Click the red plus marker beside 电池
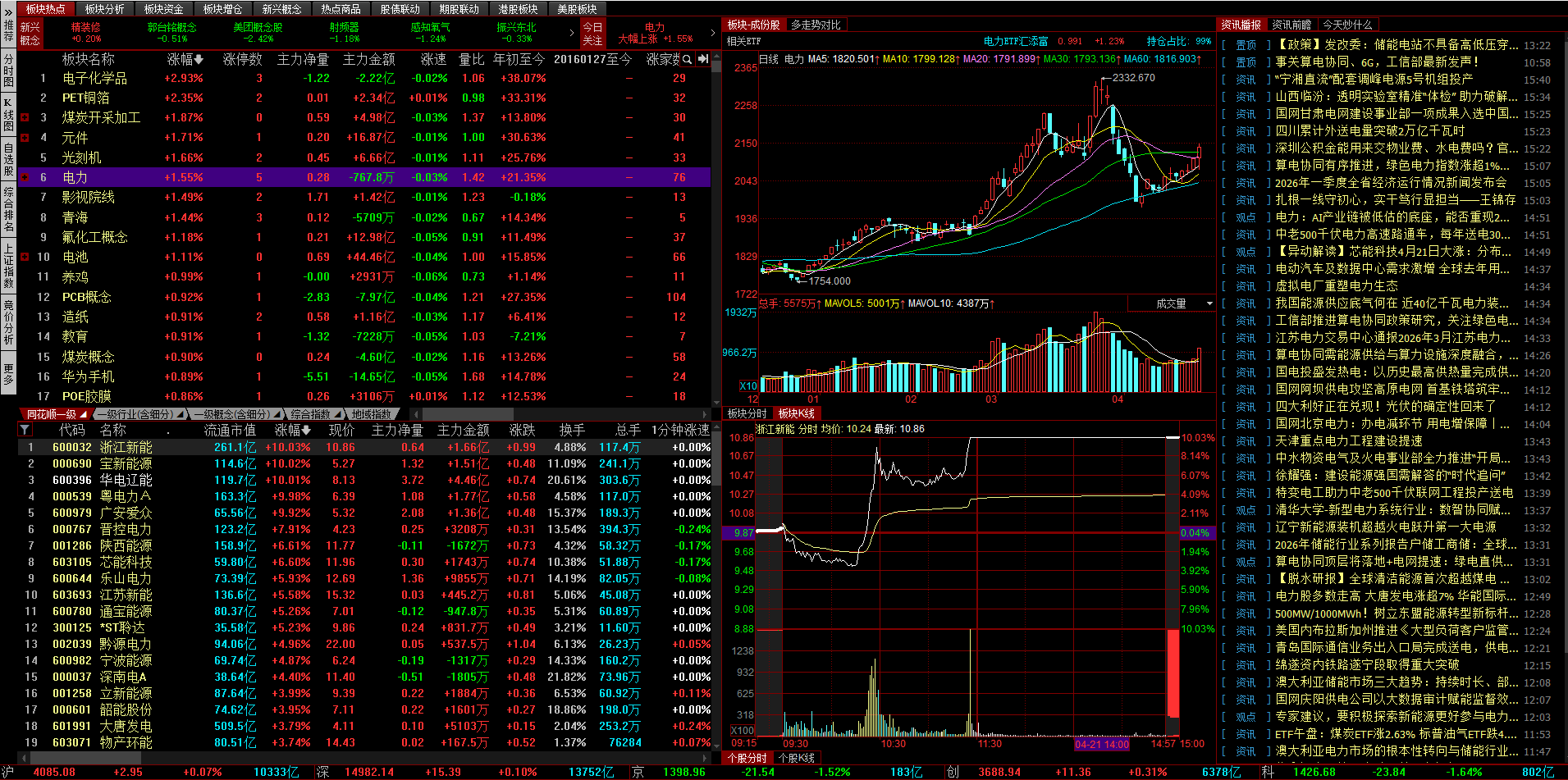Image resolution: width=1568 pixels, height=780 pixels. pyautogui.click(x=25, y=257)
